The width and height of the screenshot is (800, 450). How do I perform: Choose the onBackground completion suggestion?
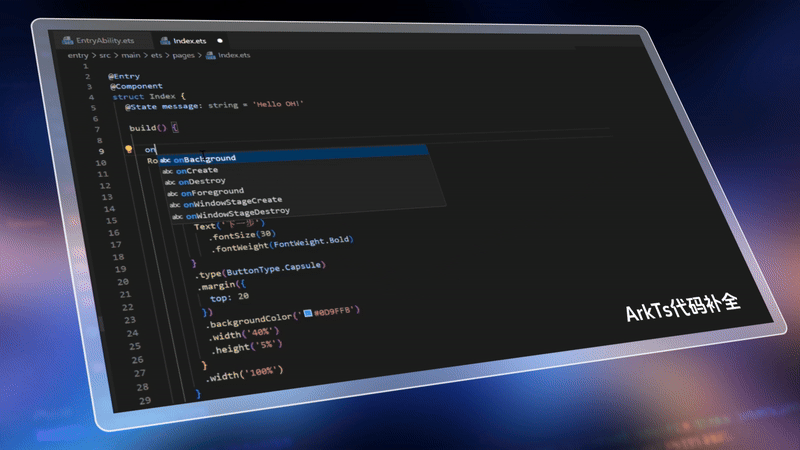(x=293, y=157)
